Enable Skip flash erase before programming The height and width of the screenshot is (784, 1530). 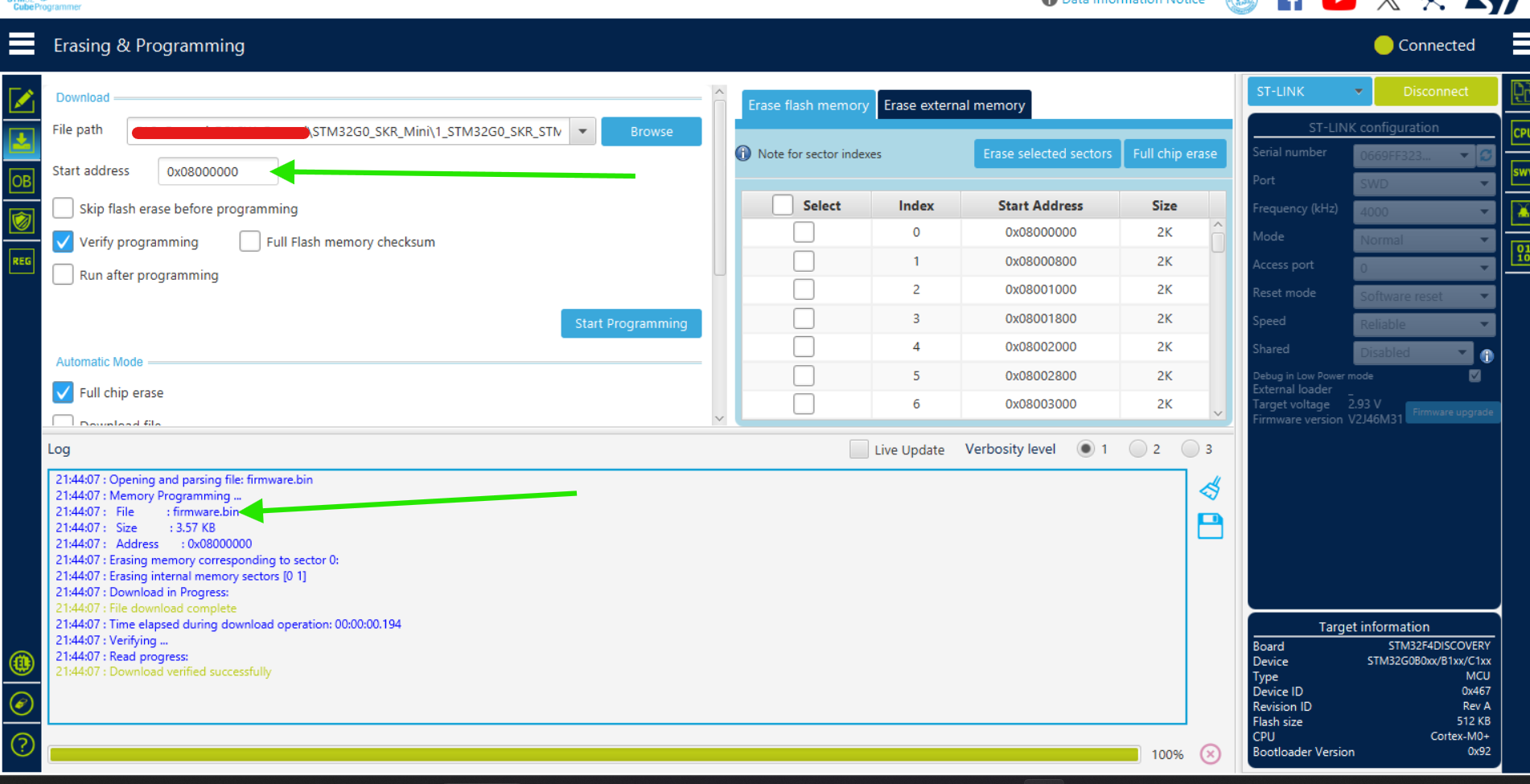tap(63, 208)
